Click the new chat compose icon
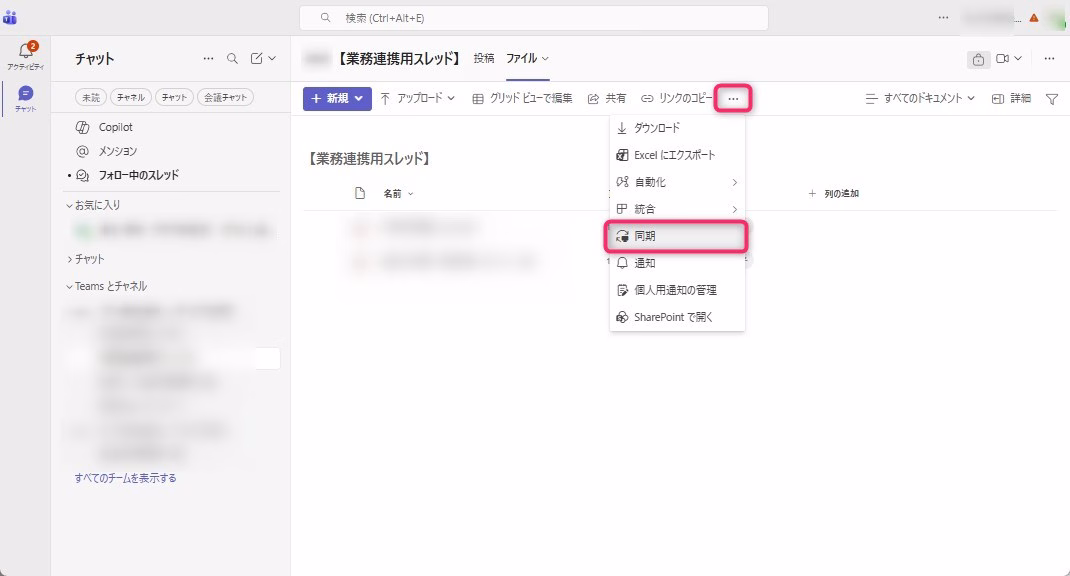The image size is (1070, 576). tap(257, 59)
